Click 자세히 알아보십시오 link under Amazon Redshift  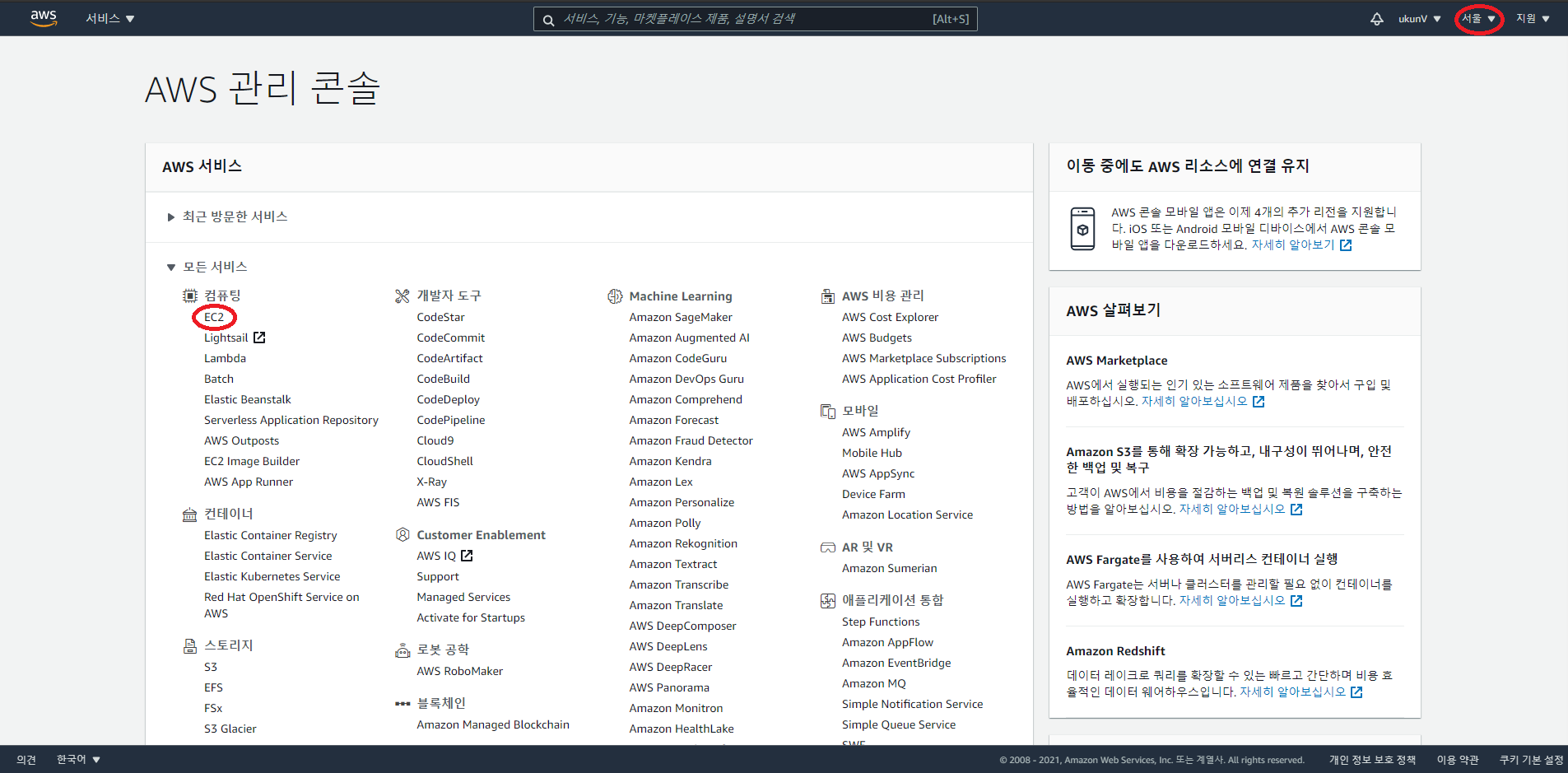[x=1292, y=692]
